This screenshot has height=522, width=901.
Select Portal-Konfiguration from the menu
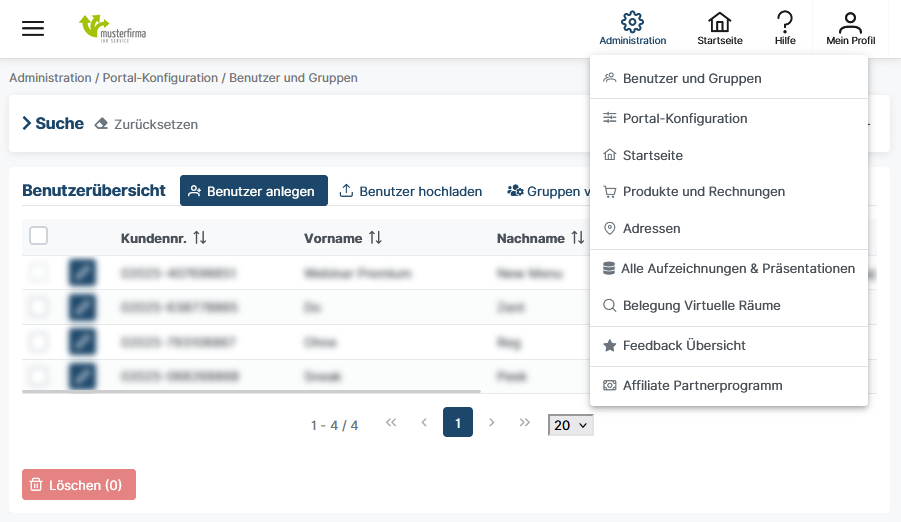point(684,118)
